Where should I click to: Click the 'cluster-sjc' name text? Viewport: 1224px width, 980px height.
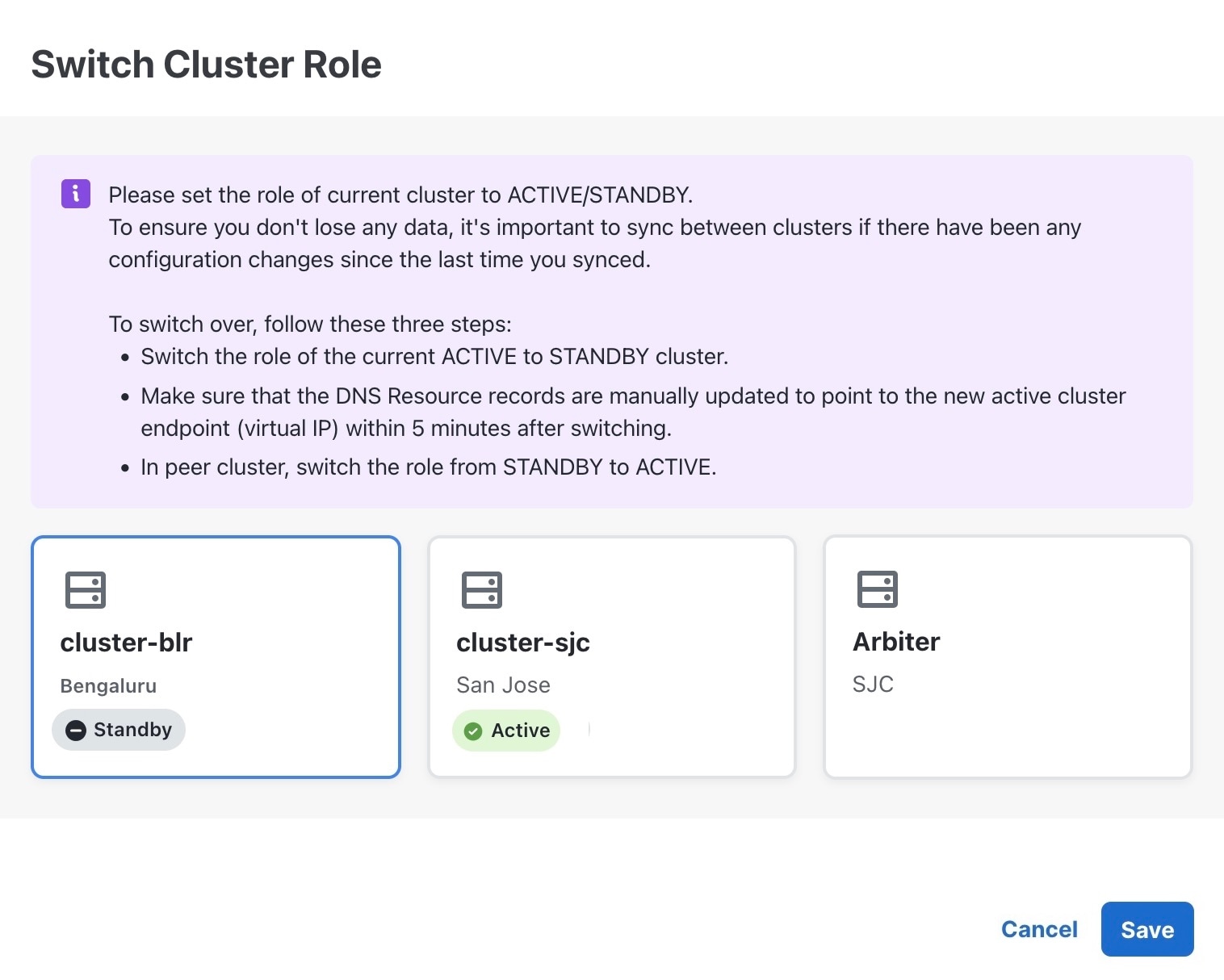coord(523,643)
